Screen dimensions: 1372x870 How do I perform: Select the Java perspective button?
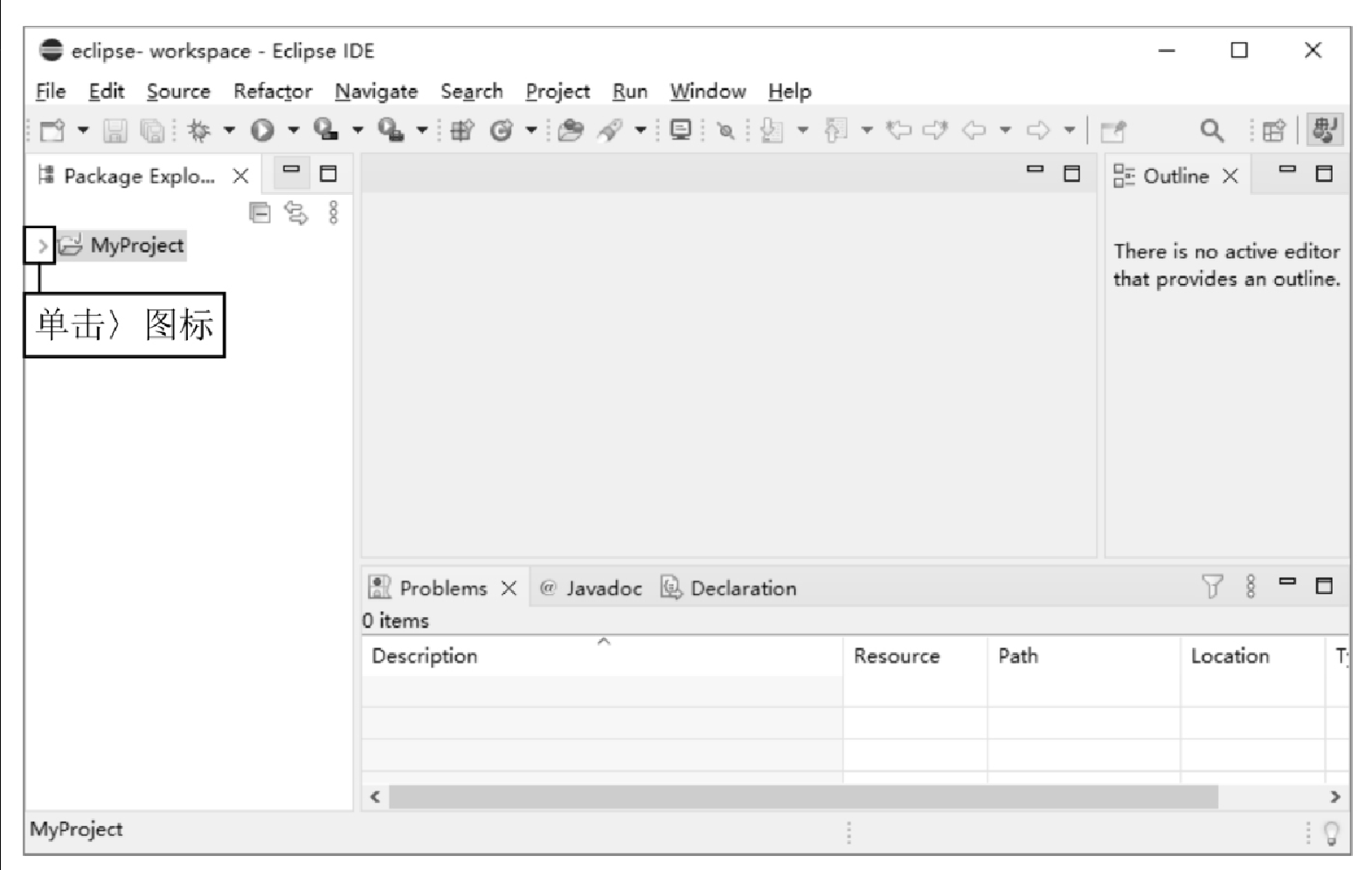(1324, 129)
